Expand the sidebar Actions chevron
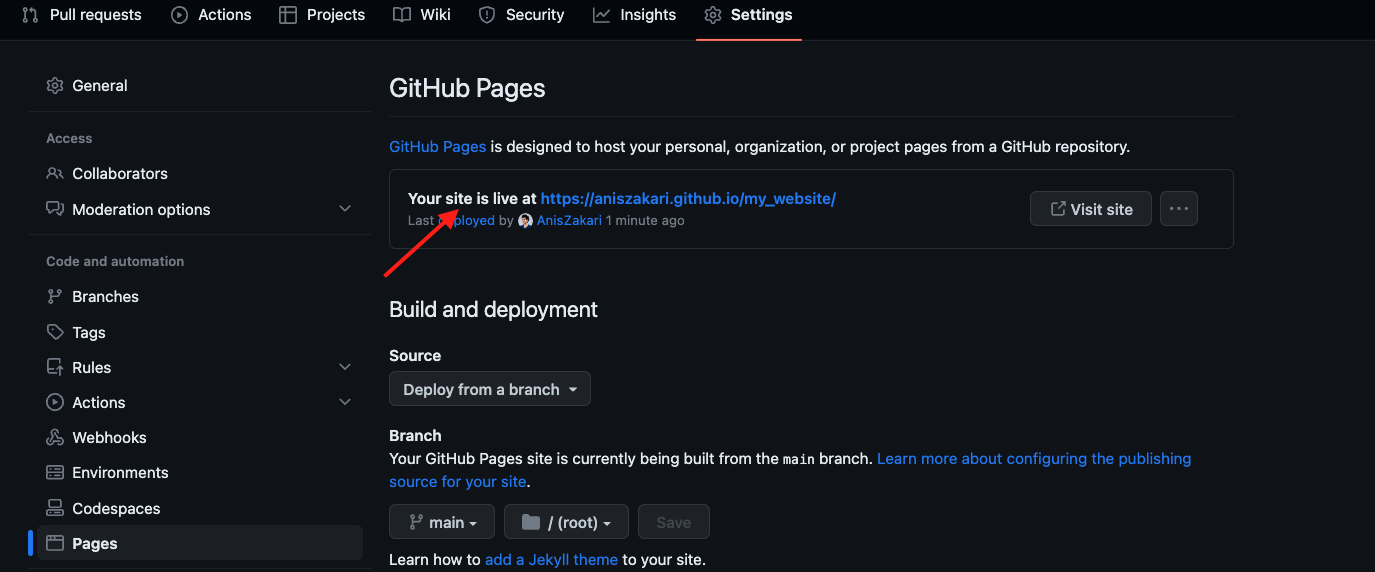Viewport: 1375px width, 572px height. coord(345,403)
